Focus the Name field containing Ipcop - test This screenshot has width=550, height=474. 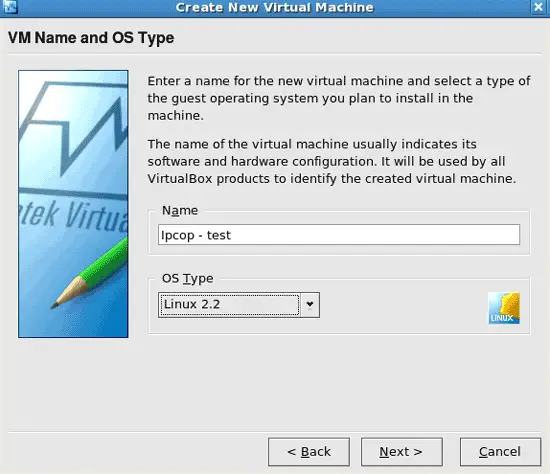(x=339, y=235)
